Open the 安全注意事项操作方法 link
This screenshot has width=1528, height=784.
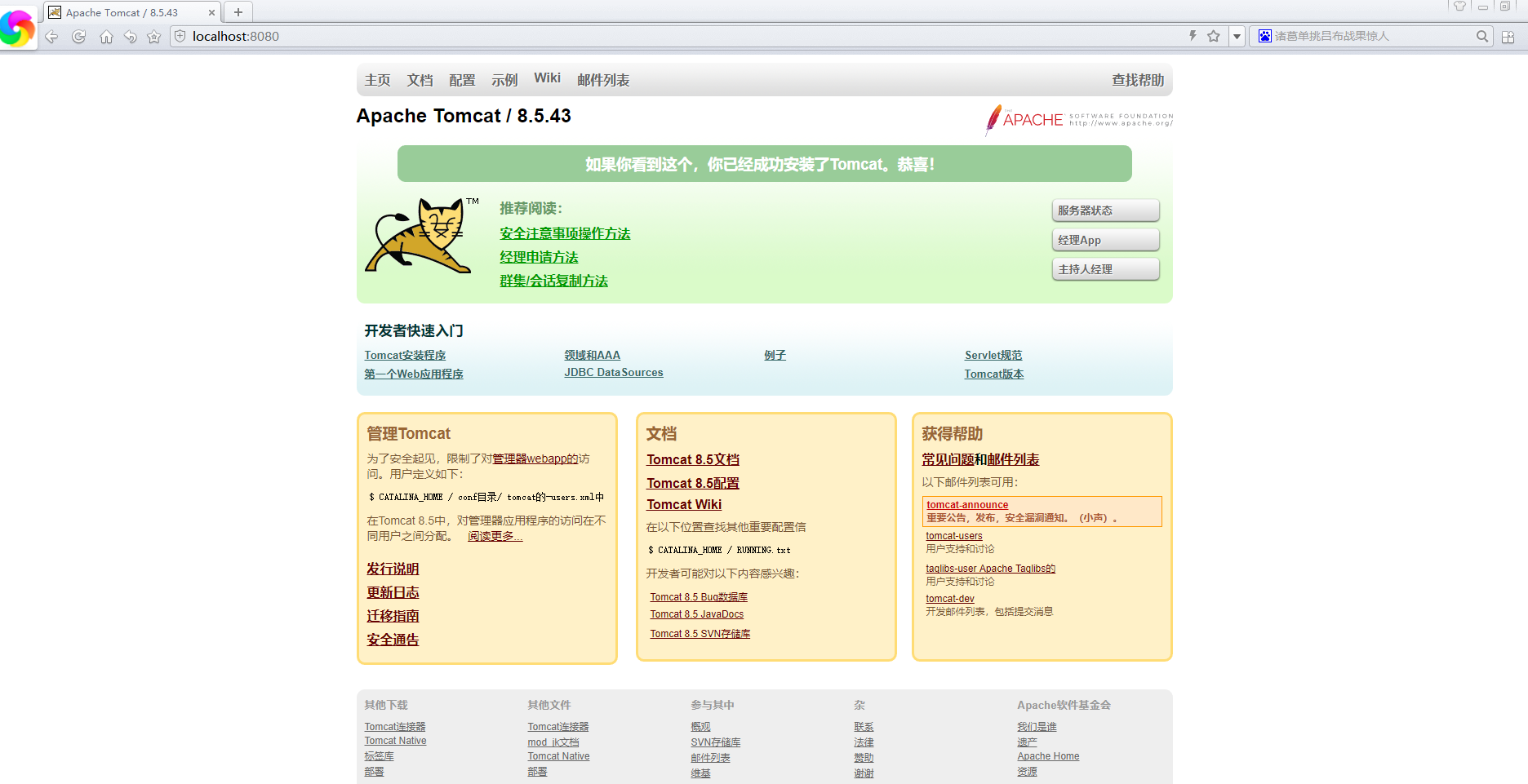565,234
